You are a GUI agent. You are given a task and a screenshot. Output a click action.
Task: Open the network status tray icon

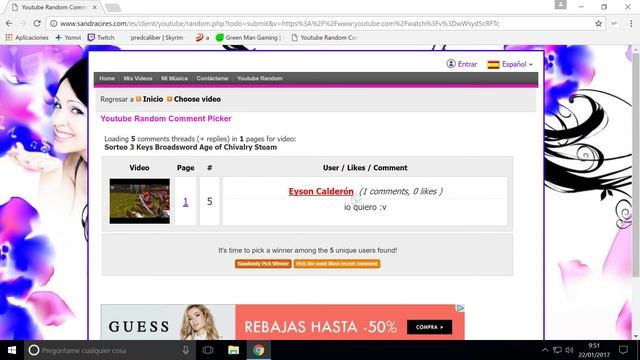(557, 350)
